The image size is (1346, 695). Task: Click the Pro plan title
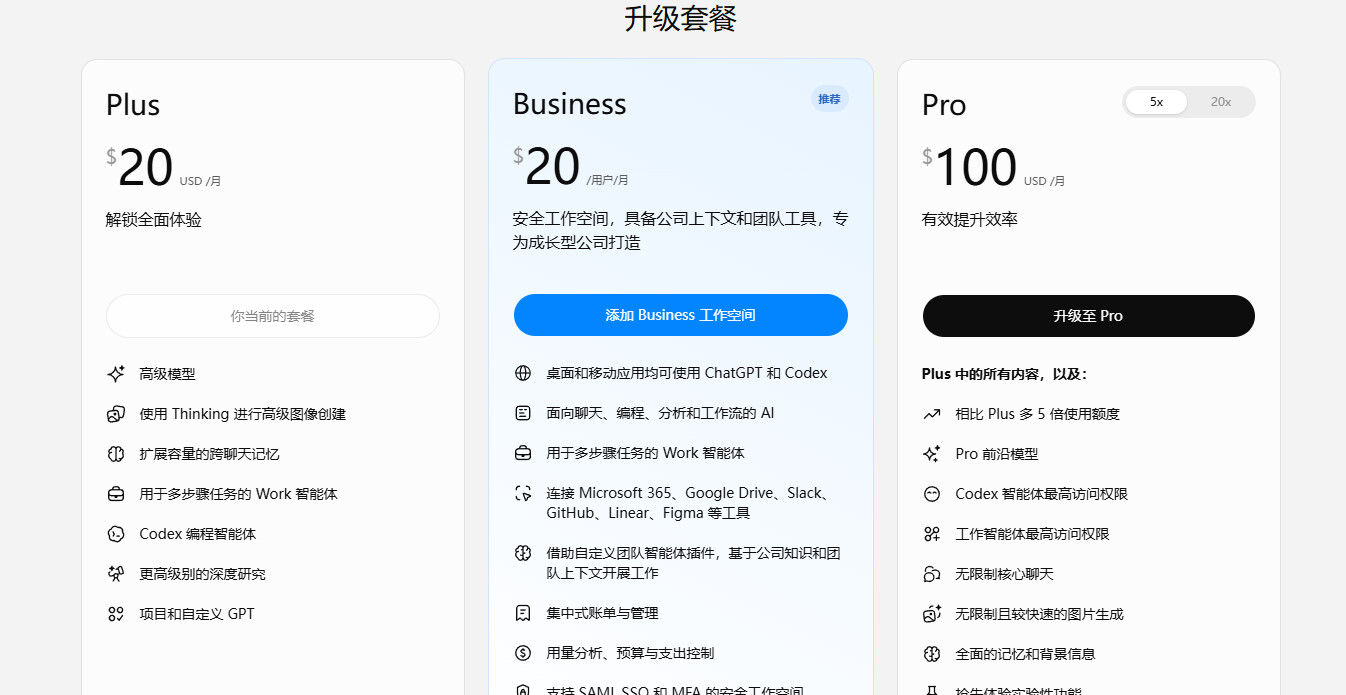pos(944,105)
